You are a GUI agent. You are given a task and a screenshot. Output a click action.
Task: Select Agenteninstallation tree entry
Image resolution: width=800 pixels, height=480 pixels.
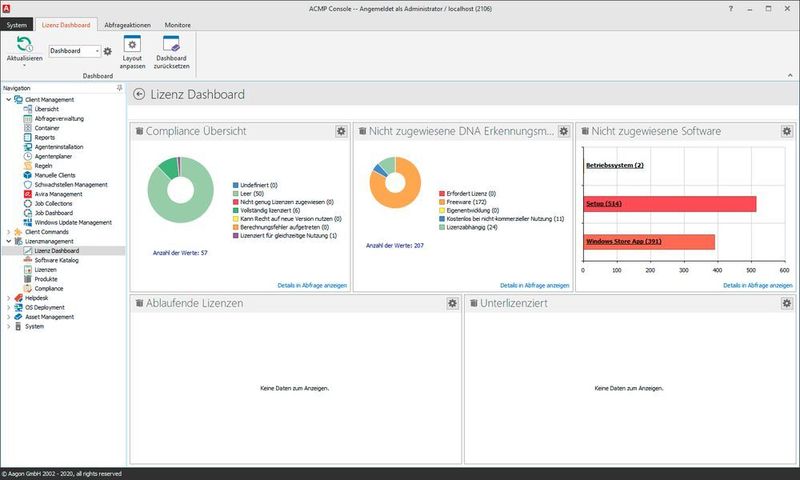pos(59,146)
